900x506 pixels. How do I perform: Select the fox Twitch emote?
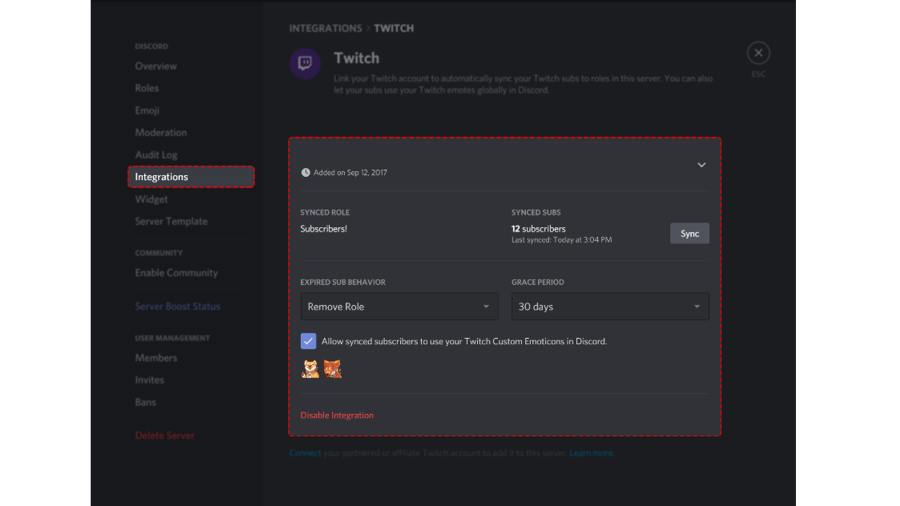tap(332, 369)
